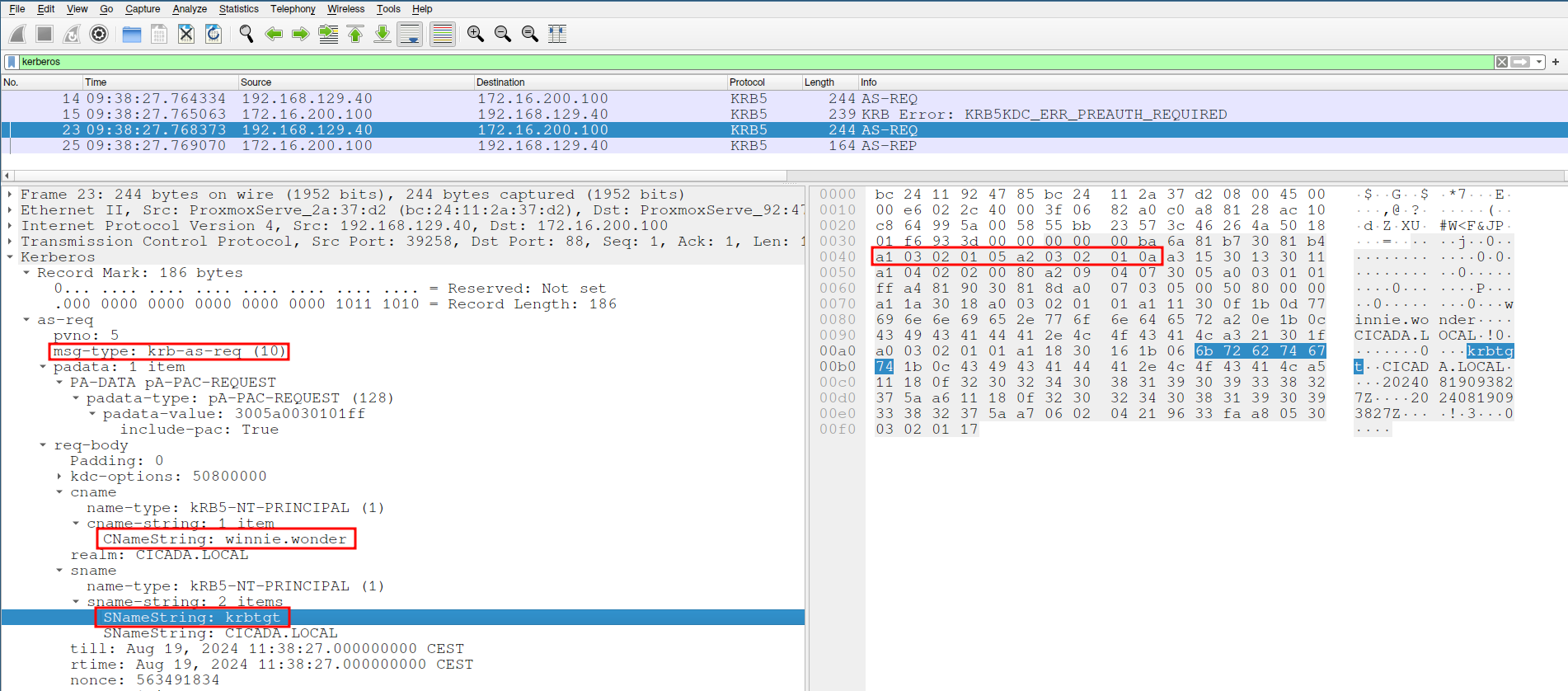
Task: Apply the display filter arrow button
Action: pyautogui.click(x=1520, y=62)
